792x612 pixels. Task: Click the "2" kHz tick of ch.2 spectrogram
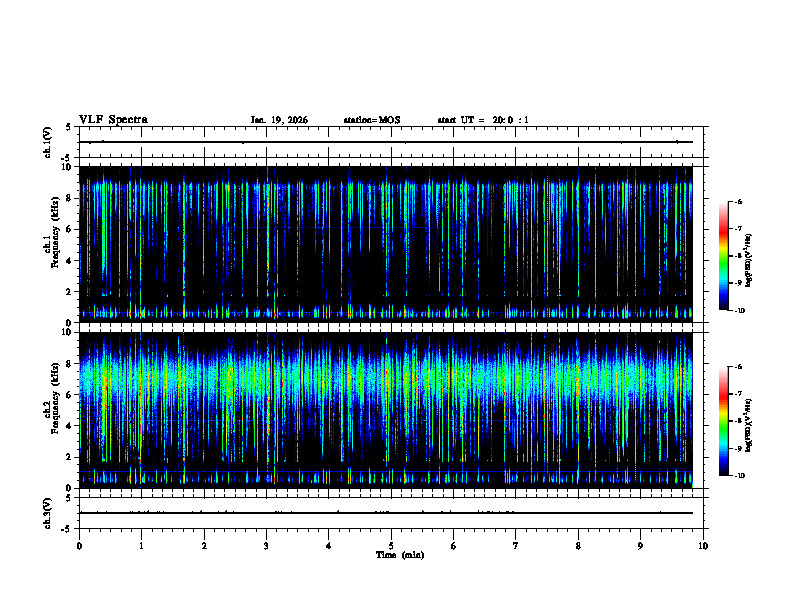click(x=69, y=457)
